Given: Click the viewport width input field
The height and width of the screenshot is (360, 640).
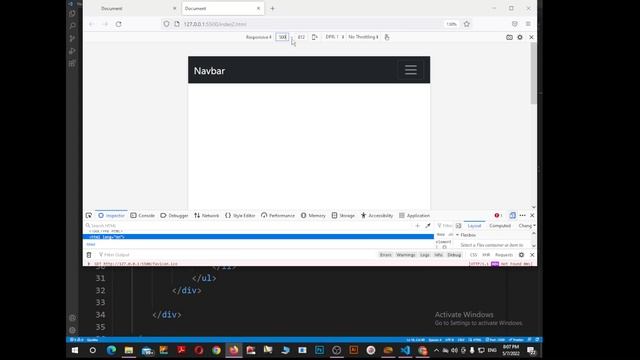Looking at the screenshot, I should coord(282,37).
